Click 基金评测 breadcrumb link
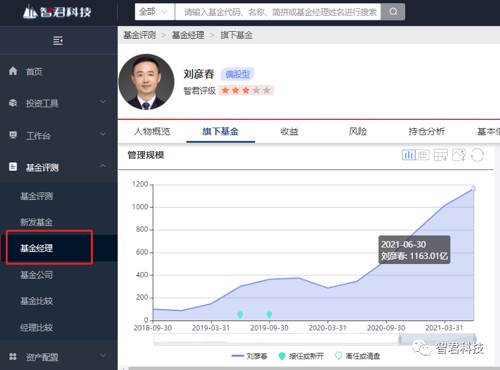The width and height of the screenshot is (500, 370). pos(140,35)
